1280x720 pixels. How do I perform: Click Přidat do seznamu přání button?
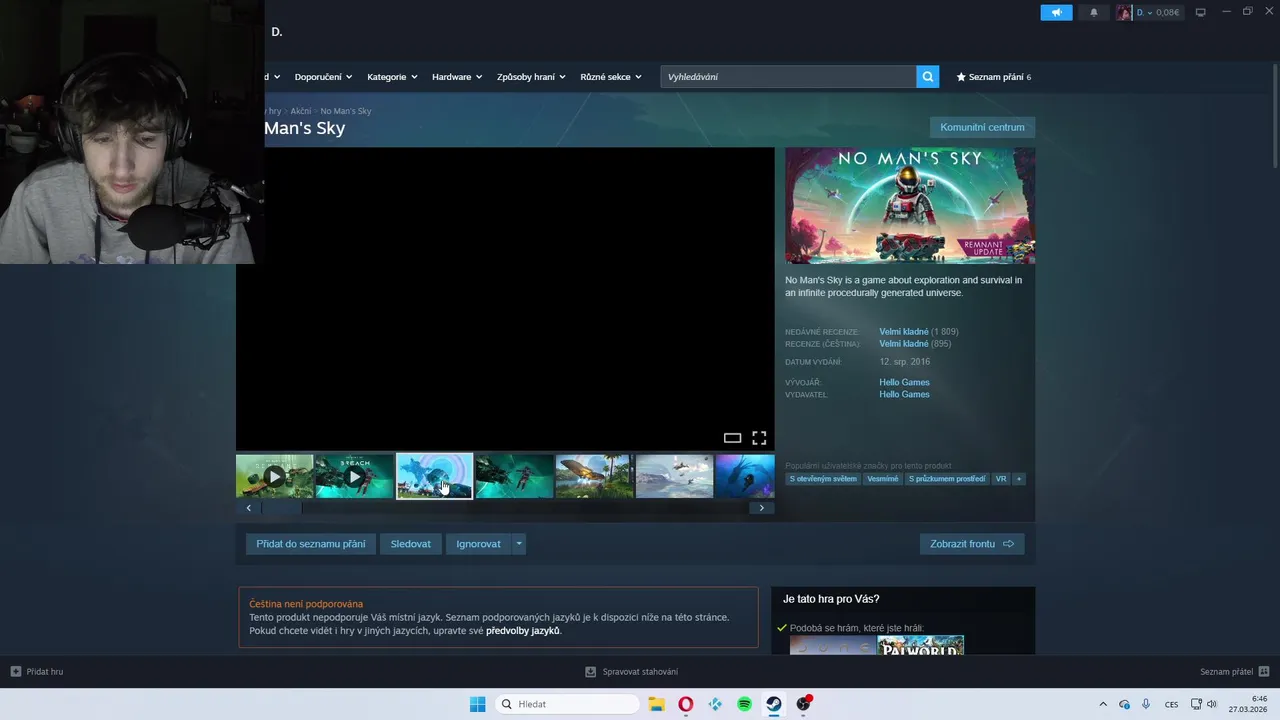click(x=310, y=544)
